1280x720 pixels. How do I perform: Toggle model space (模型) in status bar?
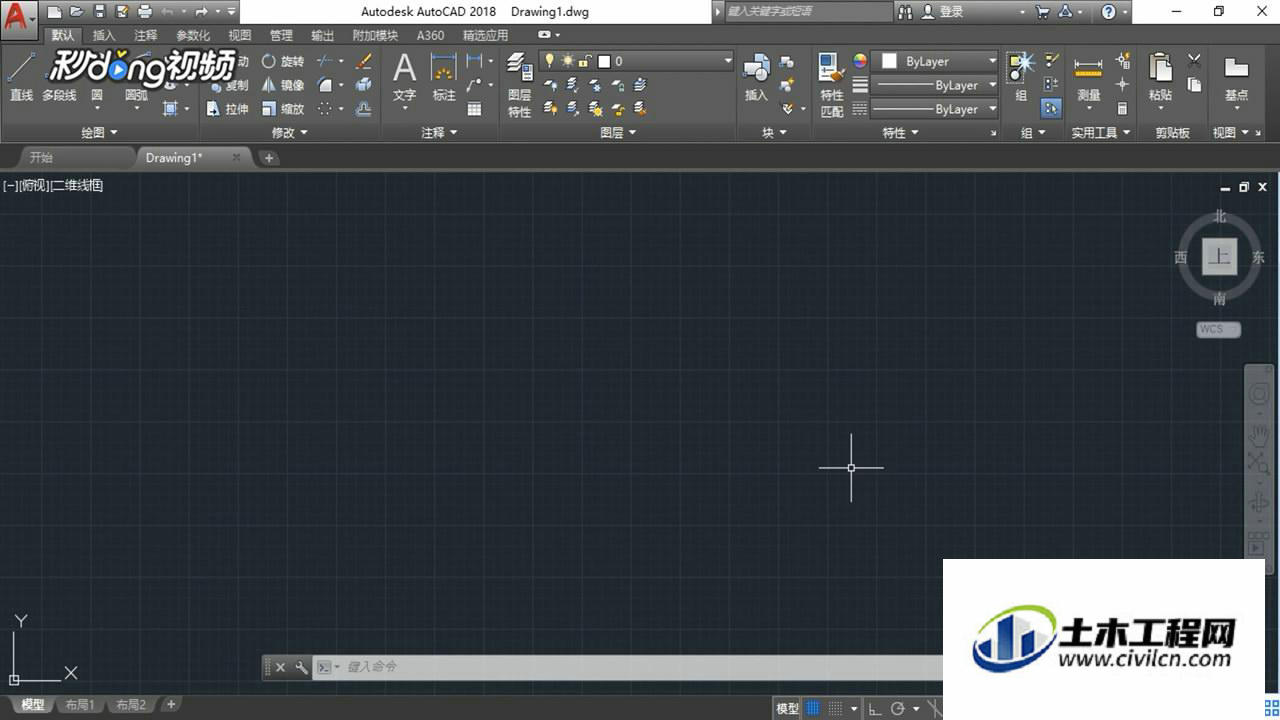pyautogui.click(x=788, y=708)
